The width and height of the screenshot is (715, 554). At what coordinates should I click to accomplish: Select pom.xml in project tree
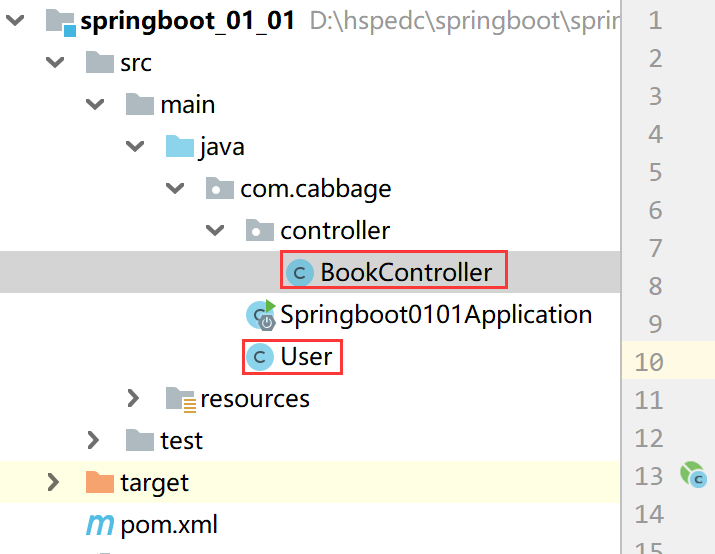168,525
